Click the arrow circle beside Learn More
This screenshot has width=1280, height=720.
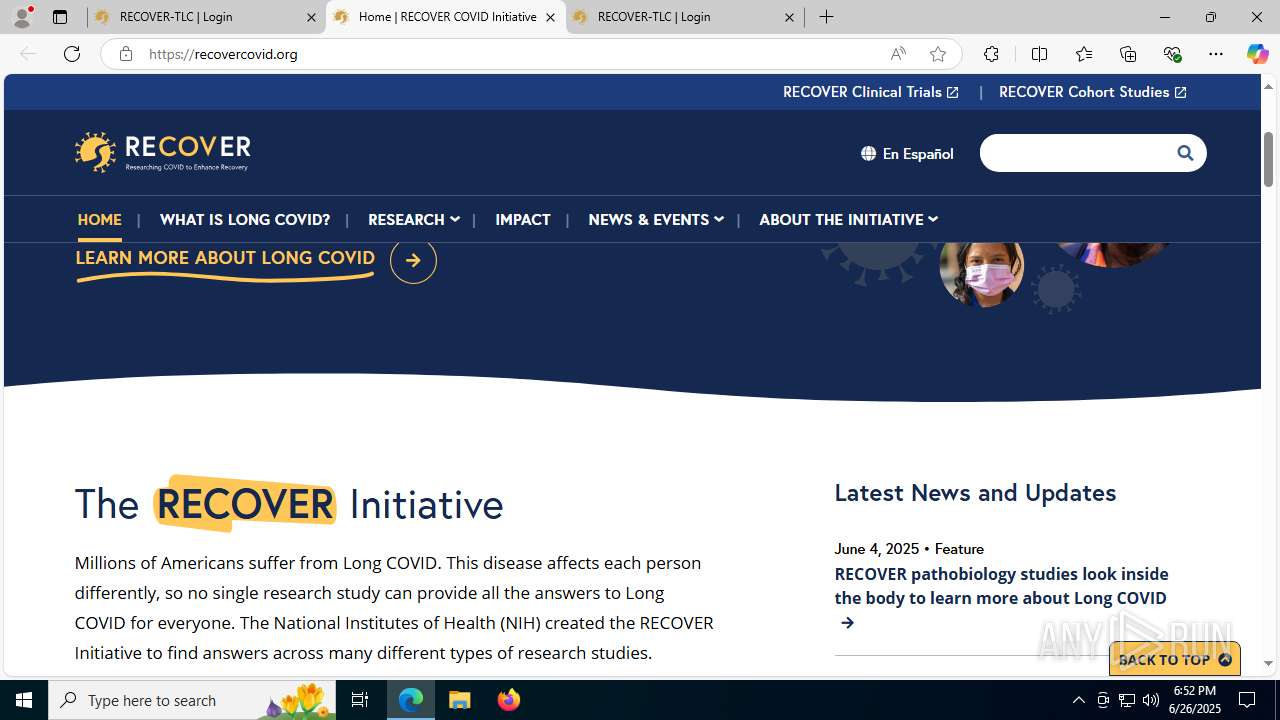(413, 260)
